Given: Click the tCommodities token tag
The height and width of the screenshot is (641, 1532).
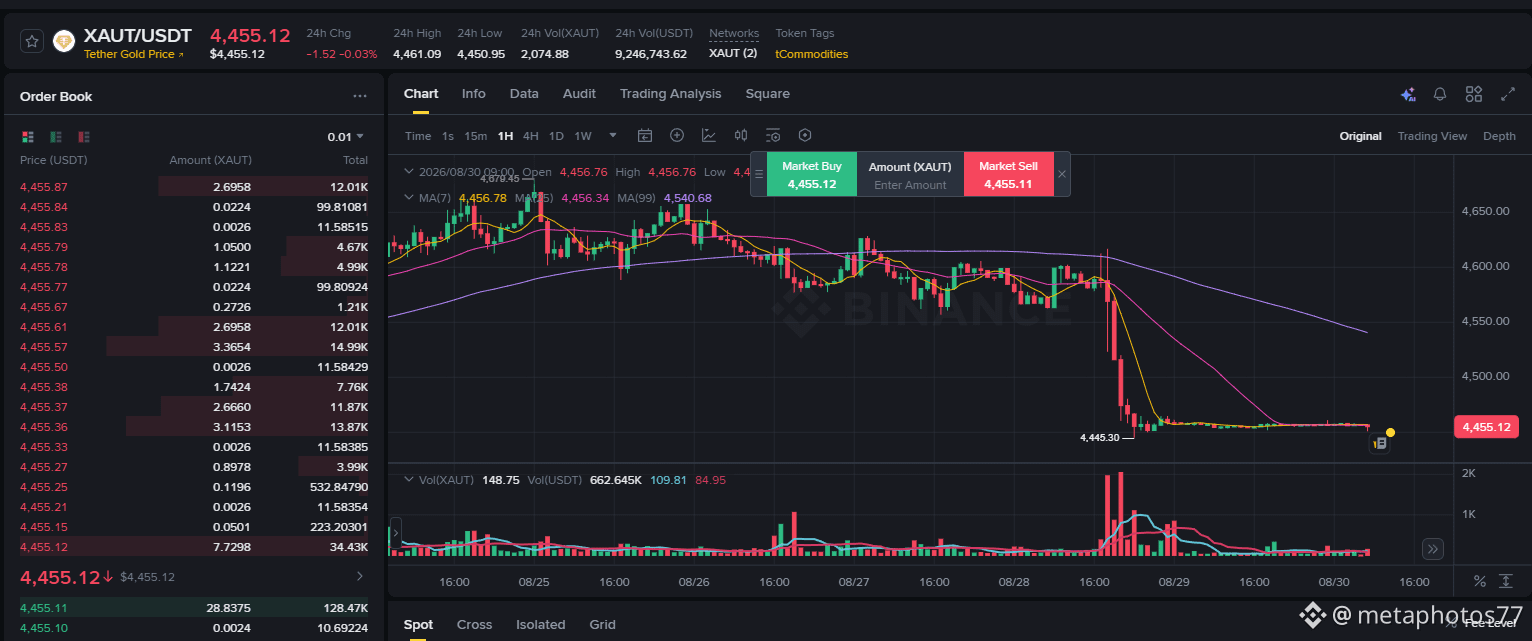Looking at the screenshot, I should pos(812,54).
